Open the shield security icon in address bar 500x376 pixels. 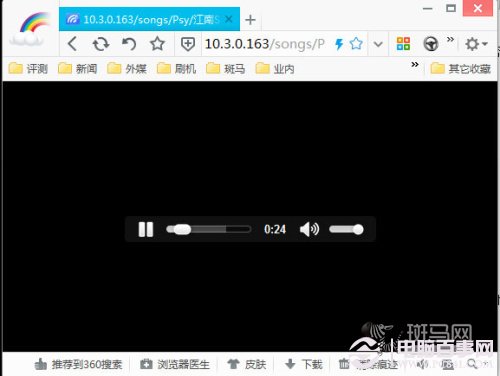(188, 44)
